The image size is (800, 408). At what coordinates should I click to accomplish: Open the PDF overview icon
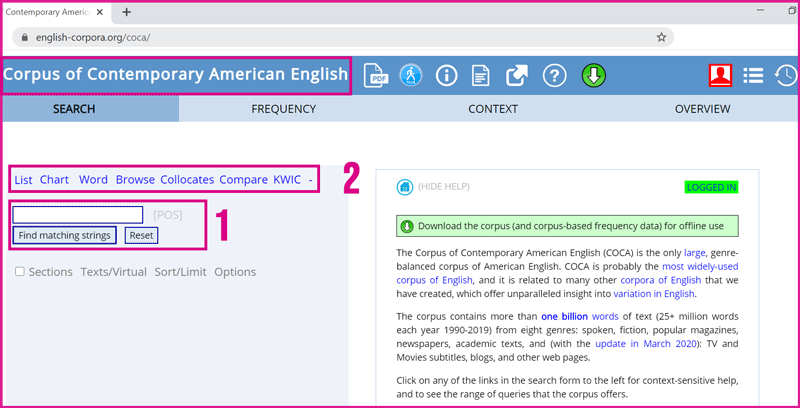coord(377,76)
